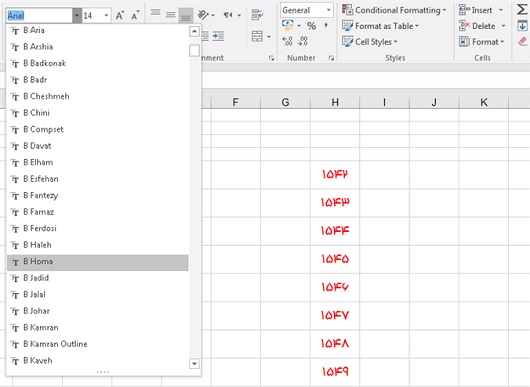Choose B Cheshmeh font
Image resolution: width=530 pixels, height=387 pixels.
point(97,96)
